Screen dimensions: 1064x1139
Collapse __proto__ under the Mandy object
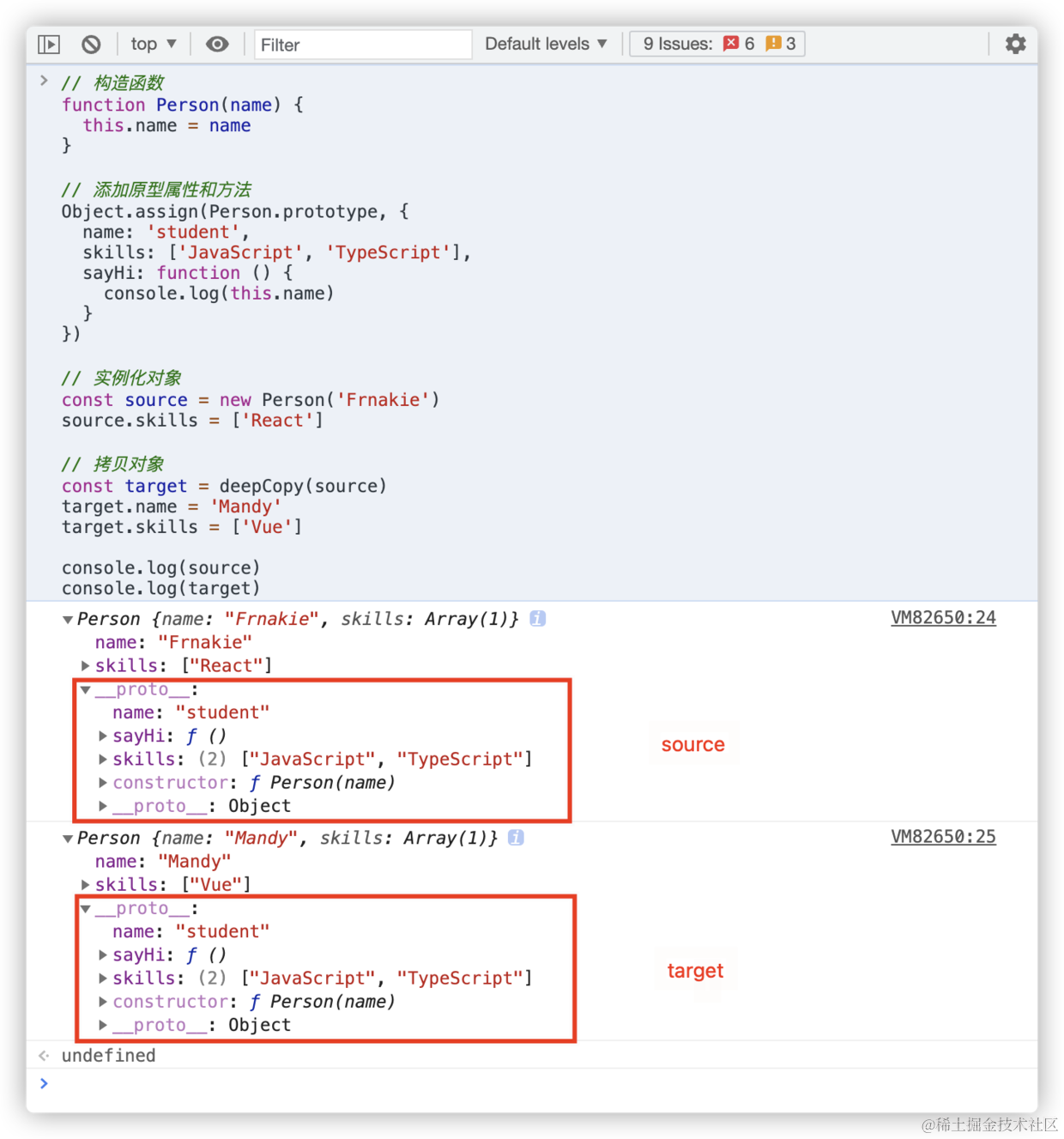pyautogui.click(x=85, y=908)
